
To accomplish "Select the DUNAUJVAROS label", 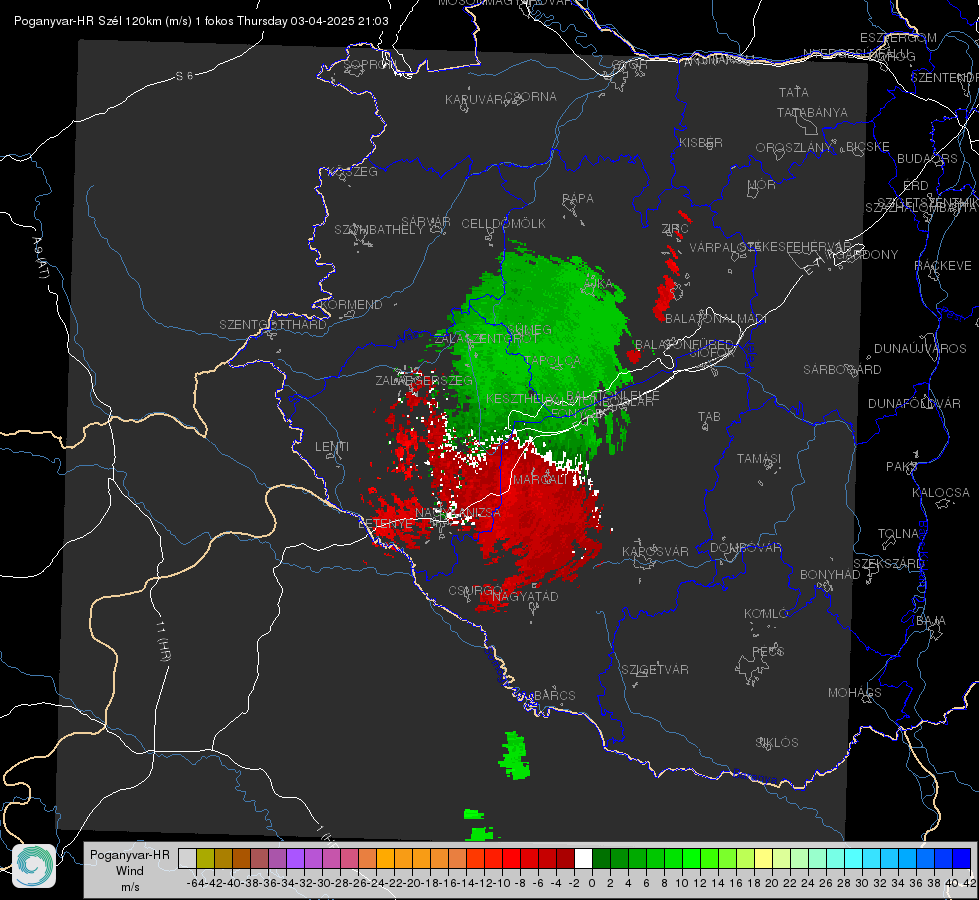I will [920, 349].
